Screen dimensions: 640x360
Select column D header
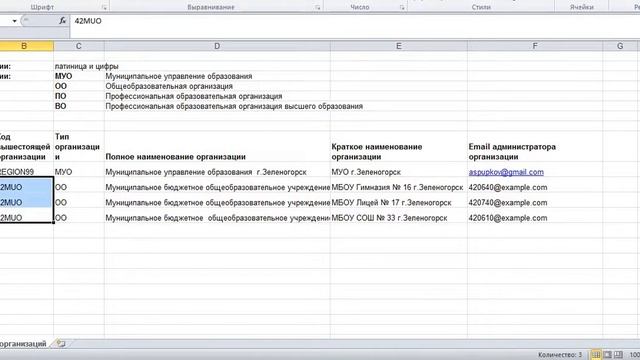(x=217, y=46)
